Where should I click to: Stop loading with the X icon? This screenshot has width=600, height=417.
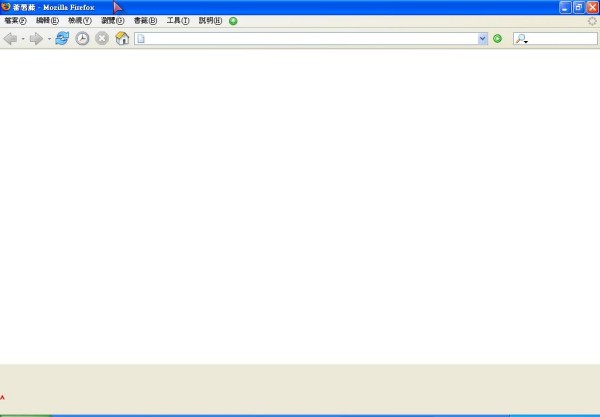coord(102,38)
